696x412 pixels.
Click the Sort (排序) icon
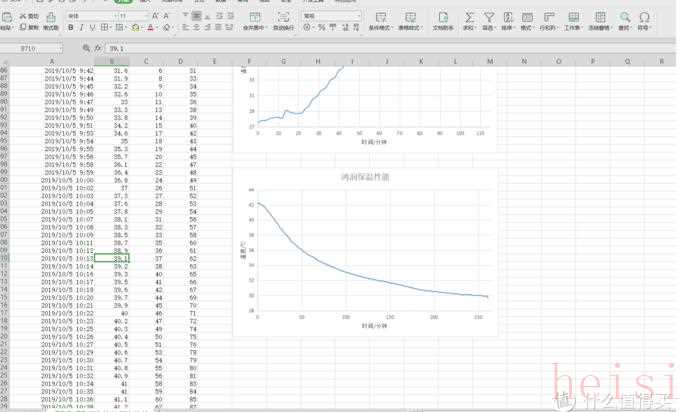(509, 18)
